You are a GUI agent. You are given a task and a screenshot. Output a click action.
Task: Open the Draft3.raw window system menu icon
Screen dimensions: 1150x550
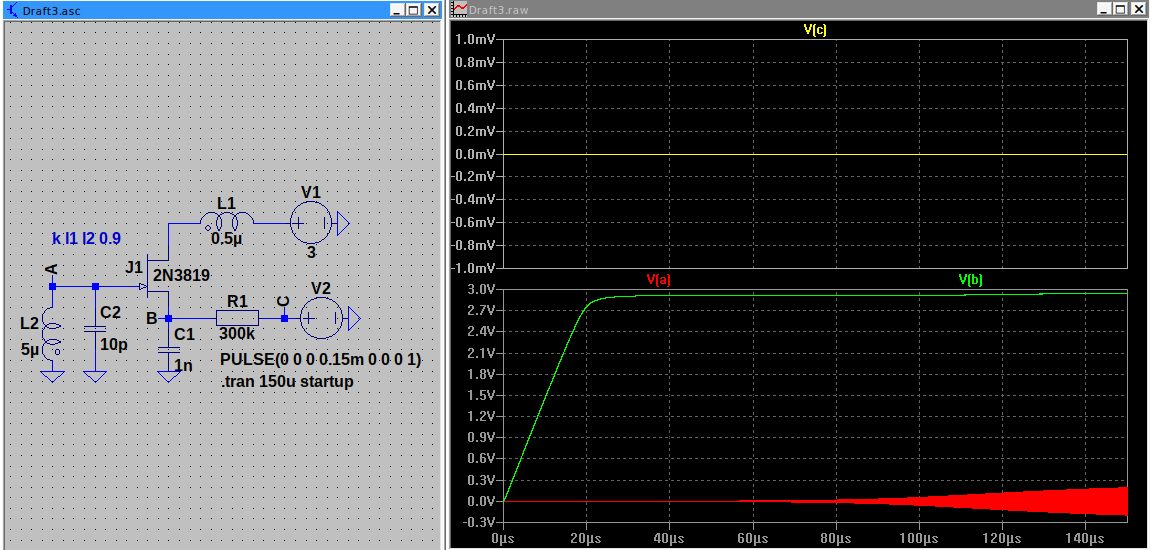pos(460,9)
